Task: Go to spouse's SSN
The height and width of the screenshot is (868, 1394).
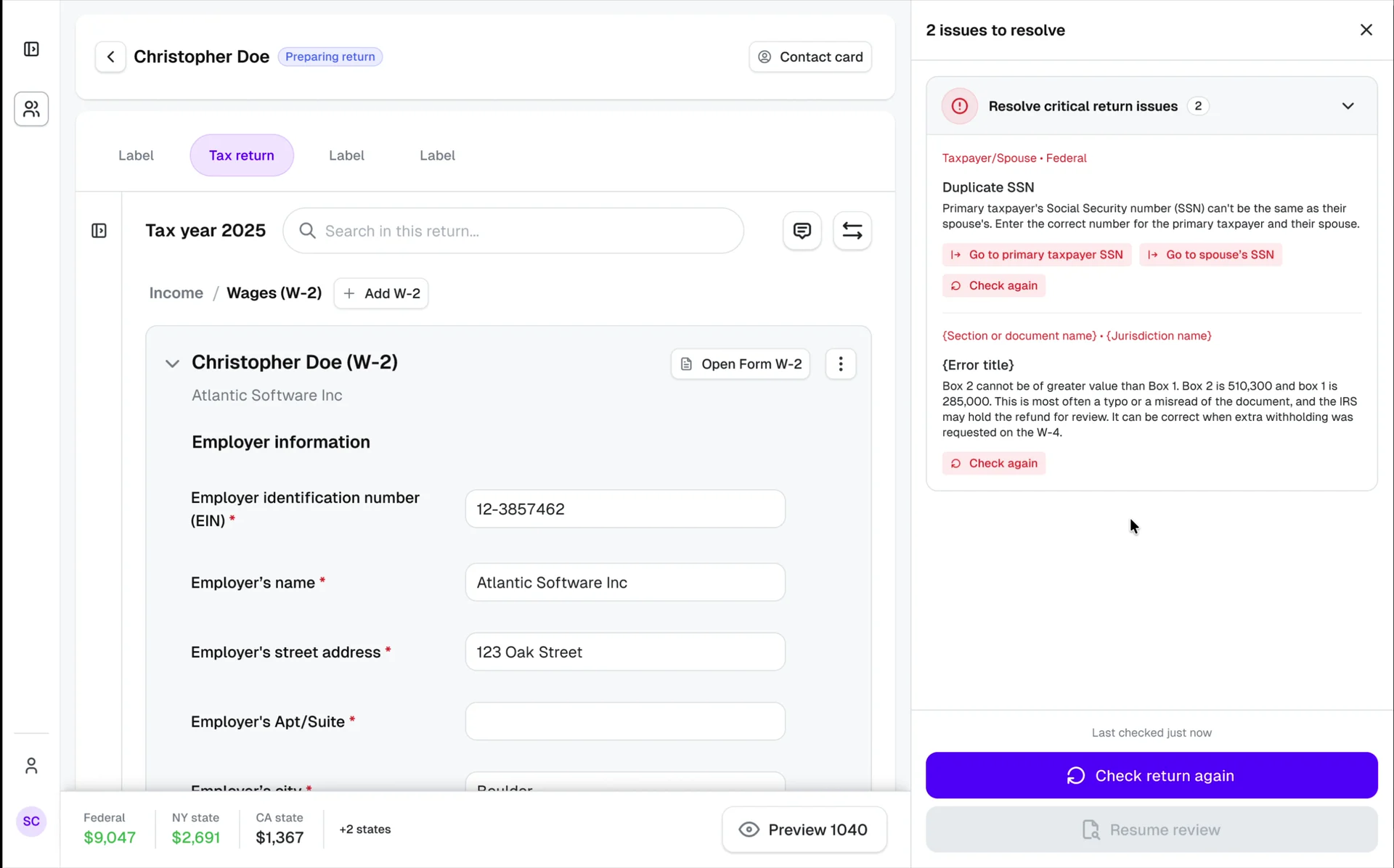Action: pos(1211,255)
